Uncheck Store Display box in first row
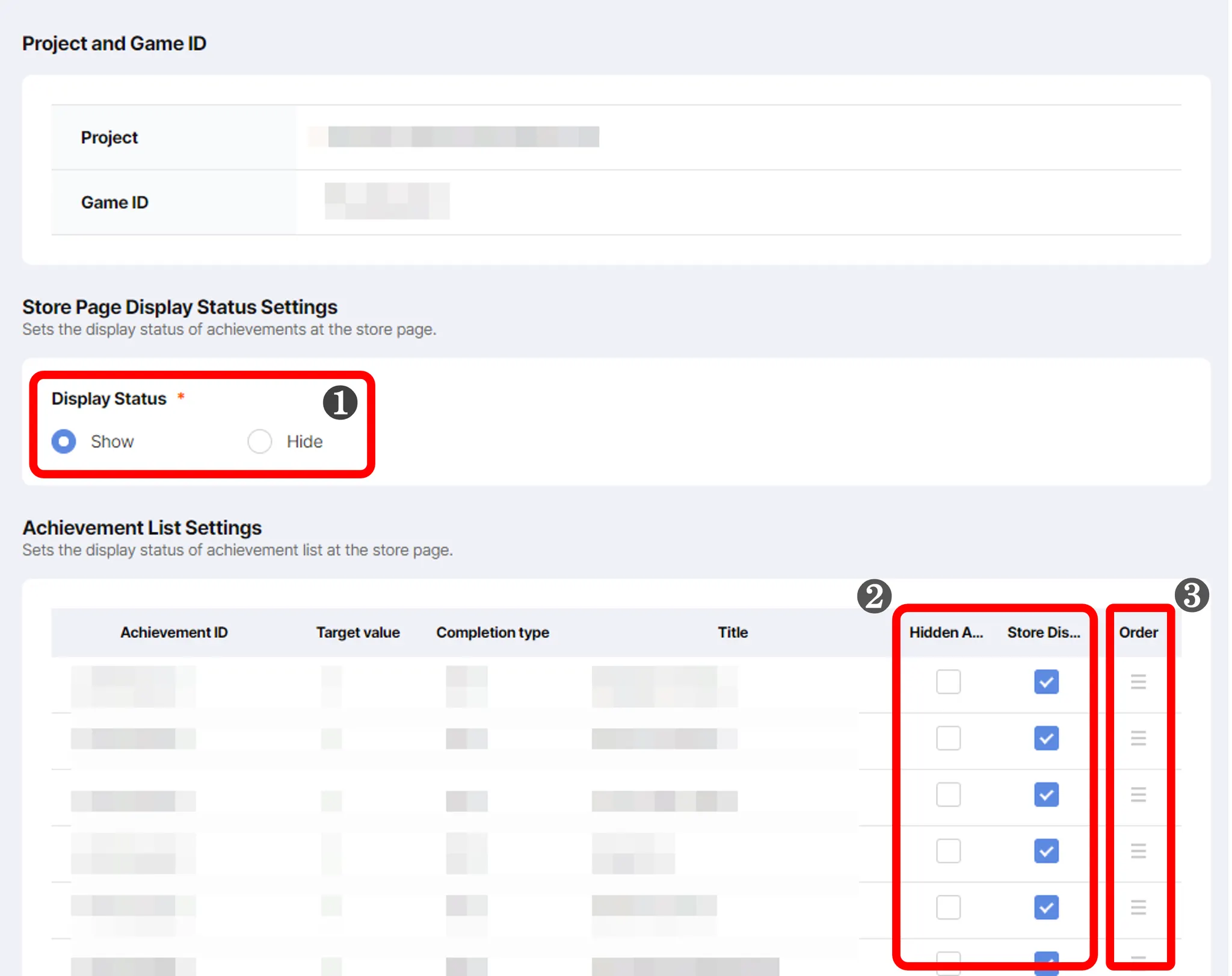Screen dimensions: 1232x976 (x=1046, y=682)
